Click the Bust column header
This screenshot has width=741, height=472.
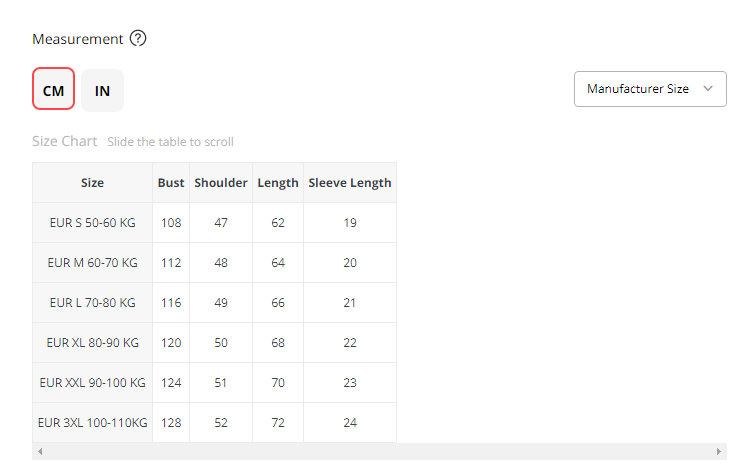click(171, 183)
